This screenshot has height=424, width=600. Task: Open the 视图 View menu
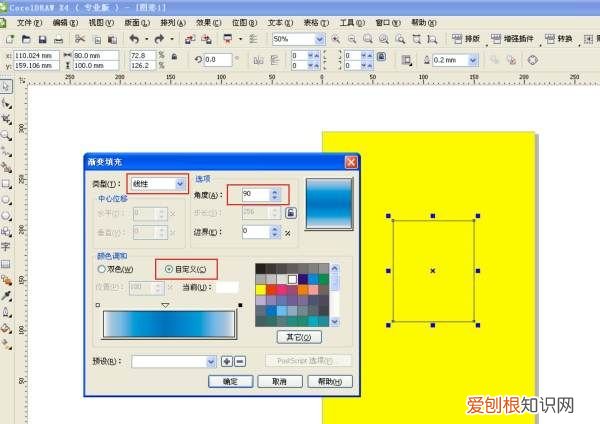(101, 23)
